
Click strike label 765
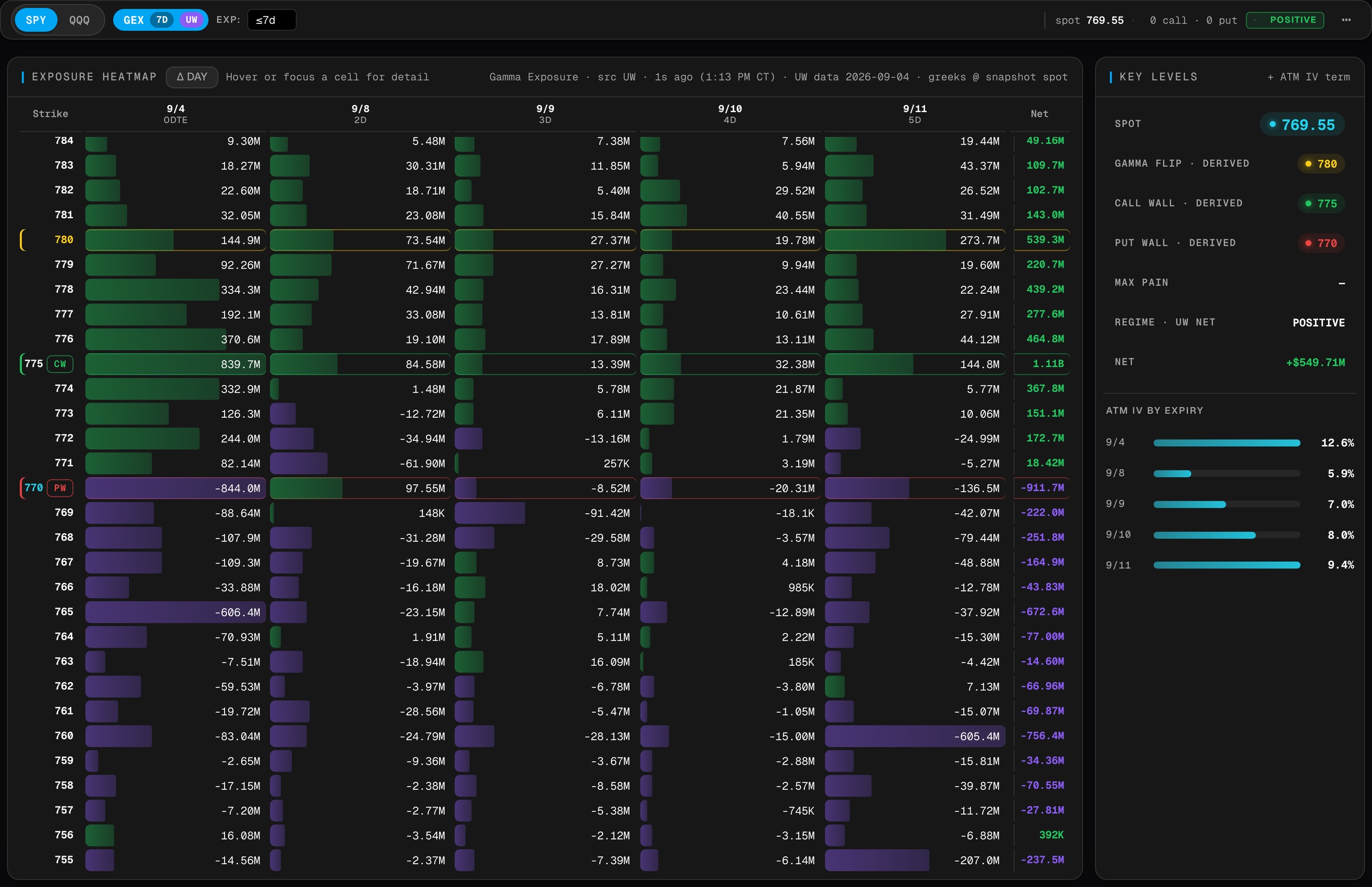[x=64, y=612]
